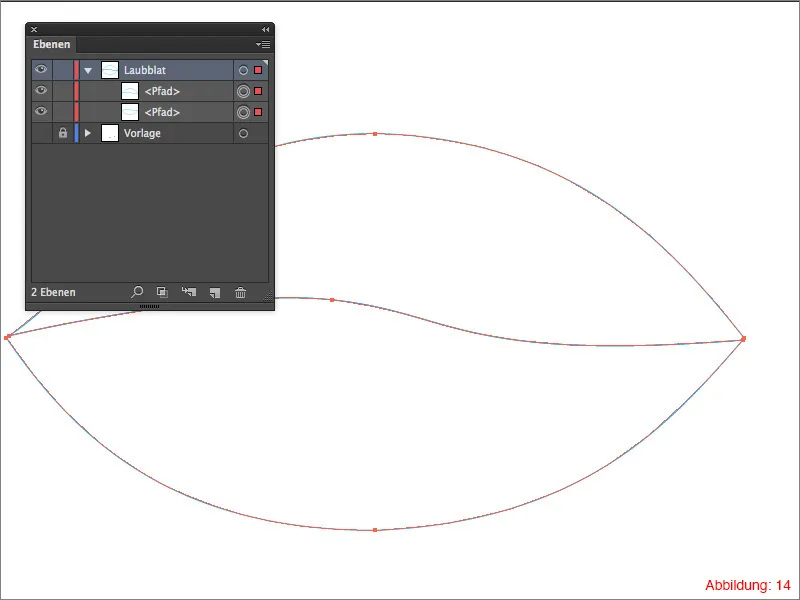Click the panel bottom drag handle bar
This screenshot has height=600, width=800.
[x=149, y=307]
